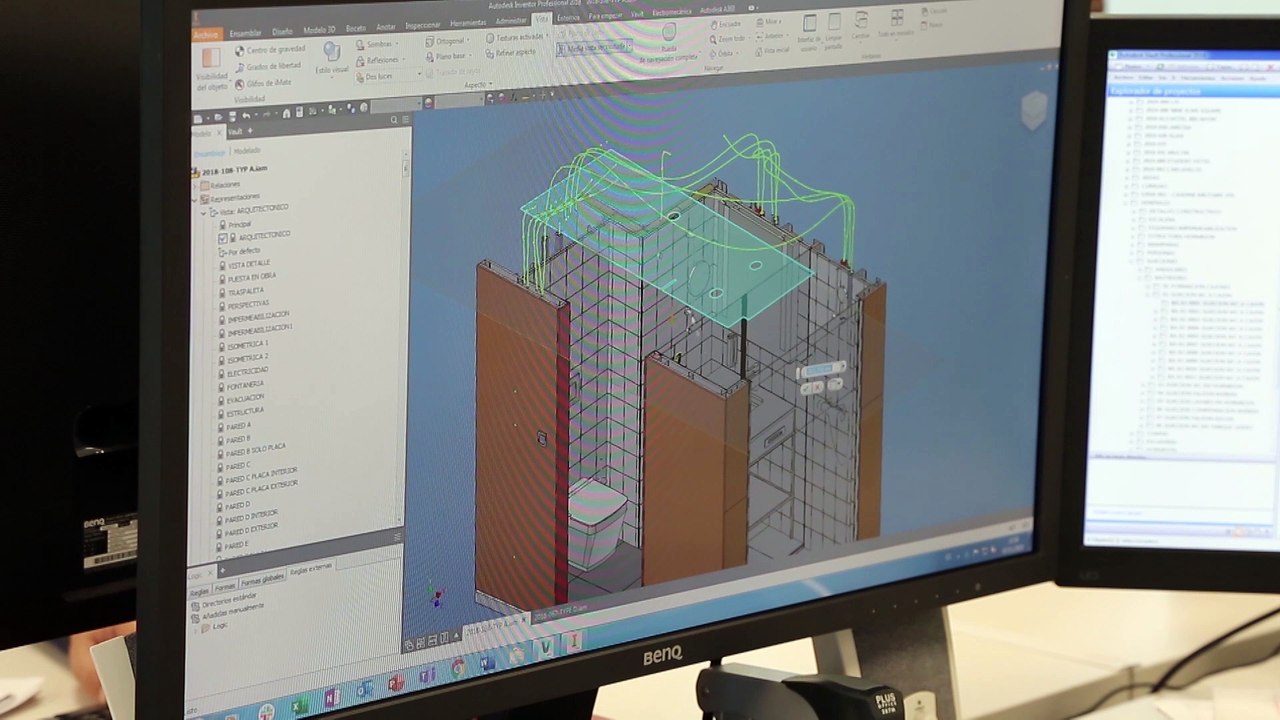1280x720 pixels.
Task: Switch to the Modelo 3D ribbon tab
Action: tap(319, 29)
